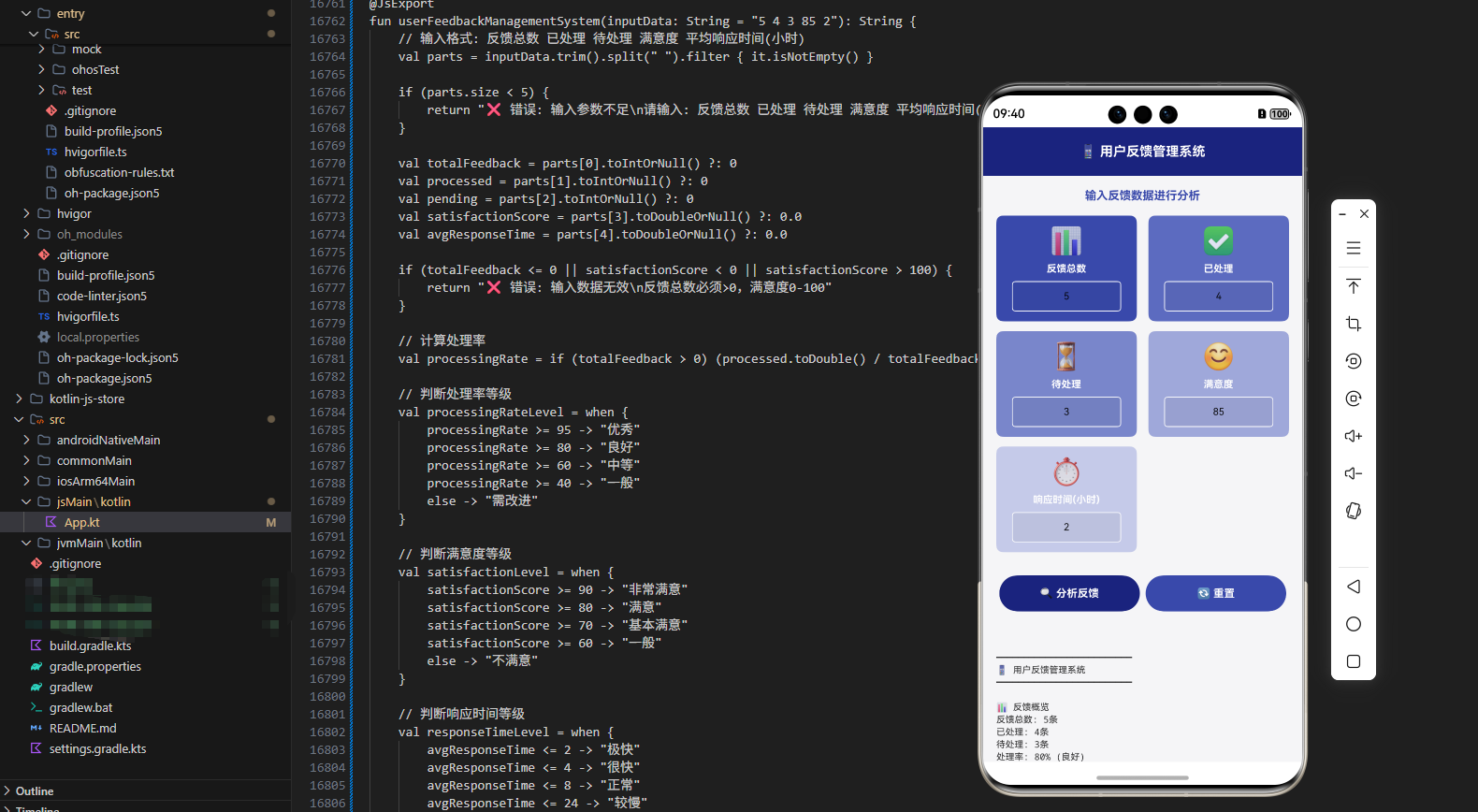
Task: Expand the commonMain folder
Action: pos(25,460)
